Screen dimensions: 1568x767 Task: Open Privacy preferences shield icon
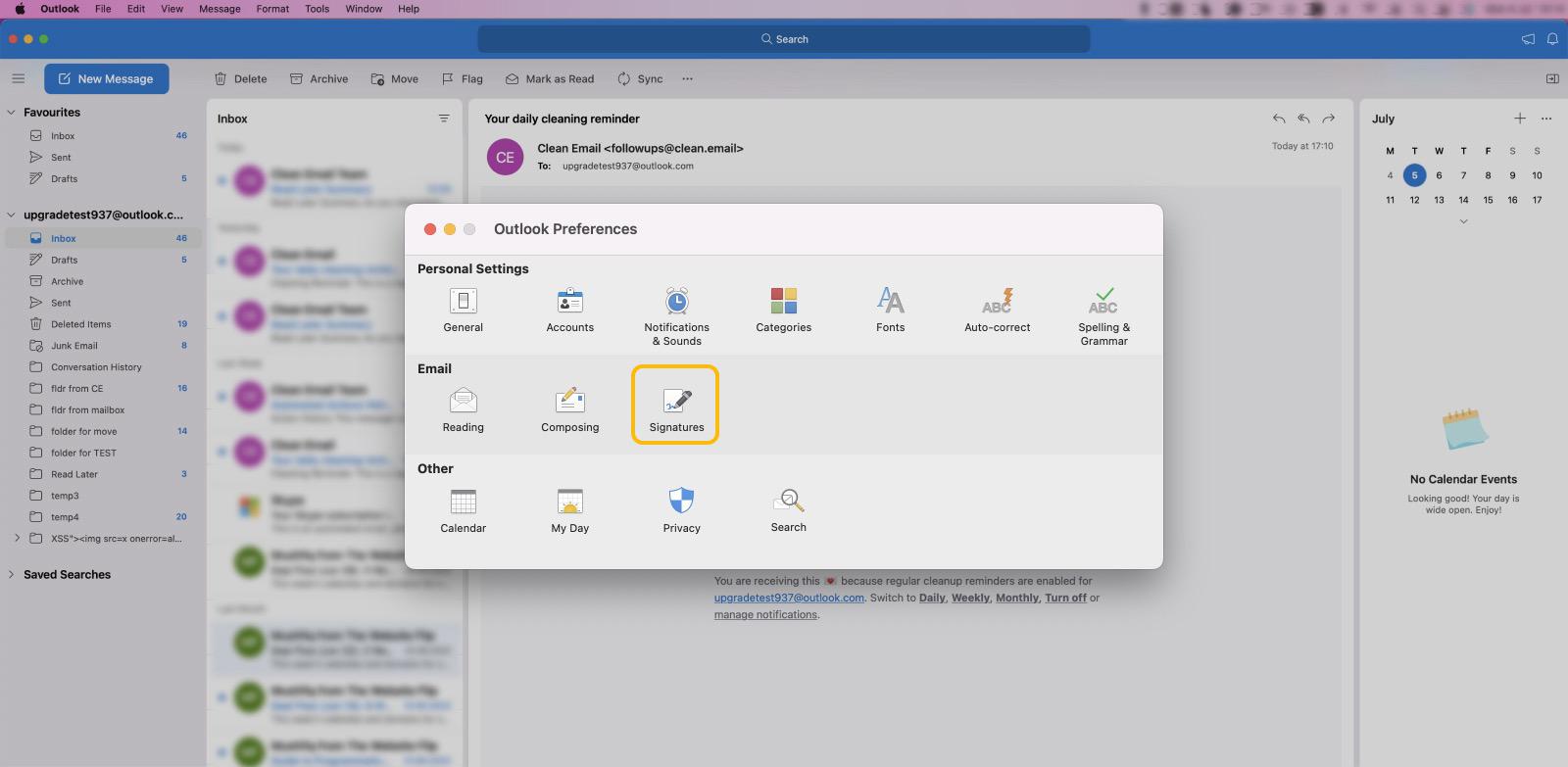coord(681,502)
